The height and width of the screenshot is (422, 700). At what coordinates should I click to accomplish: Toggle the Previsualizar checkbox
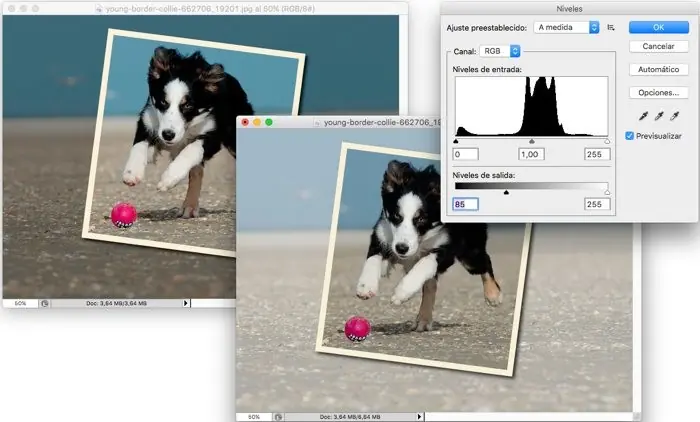pos(629,136)
